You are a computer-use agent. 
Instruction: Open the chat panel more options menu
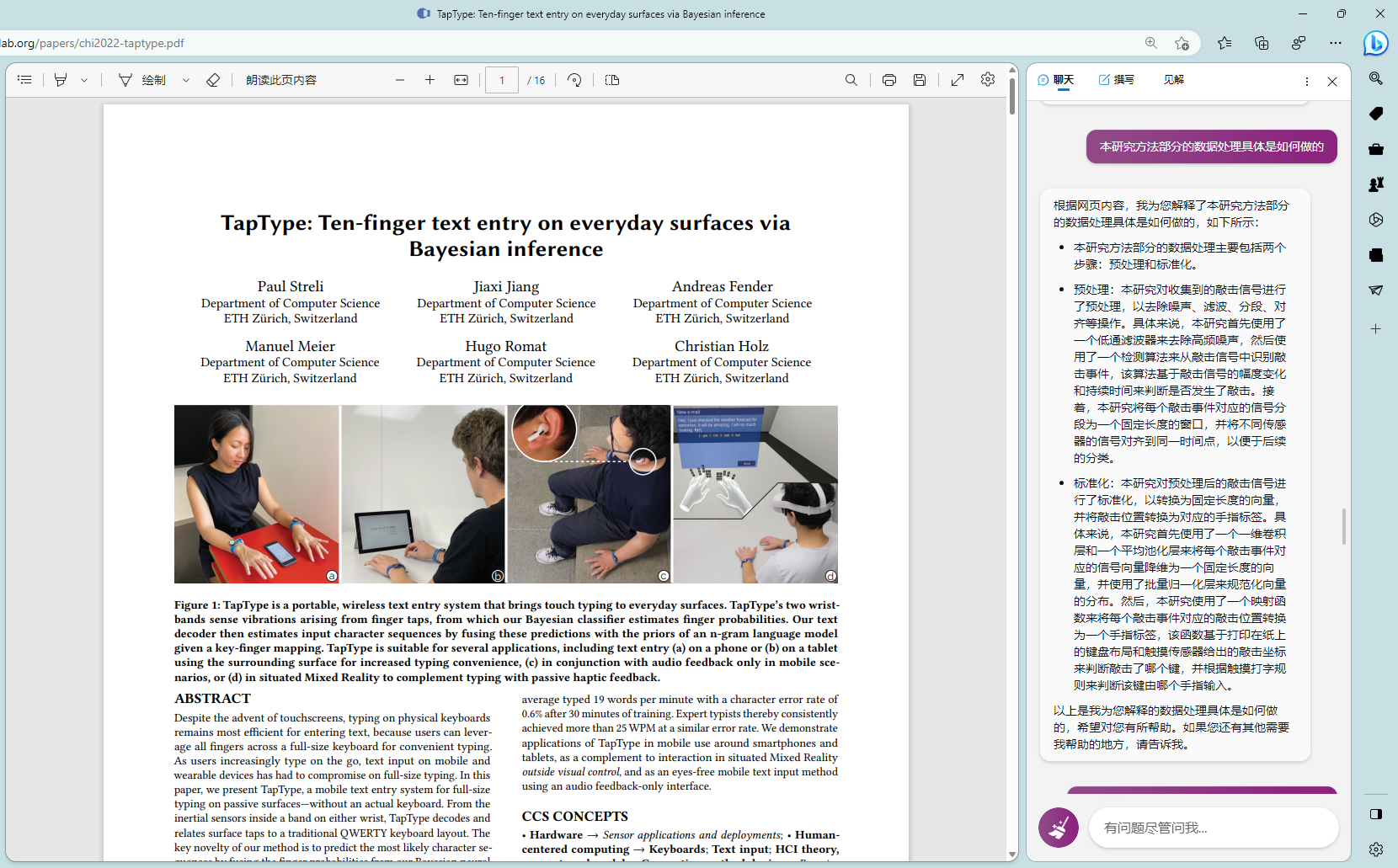click(1306, 82)
